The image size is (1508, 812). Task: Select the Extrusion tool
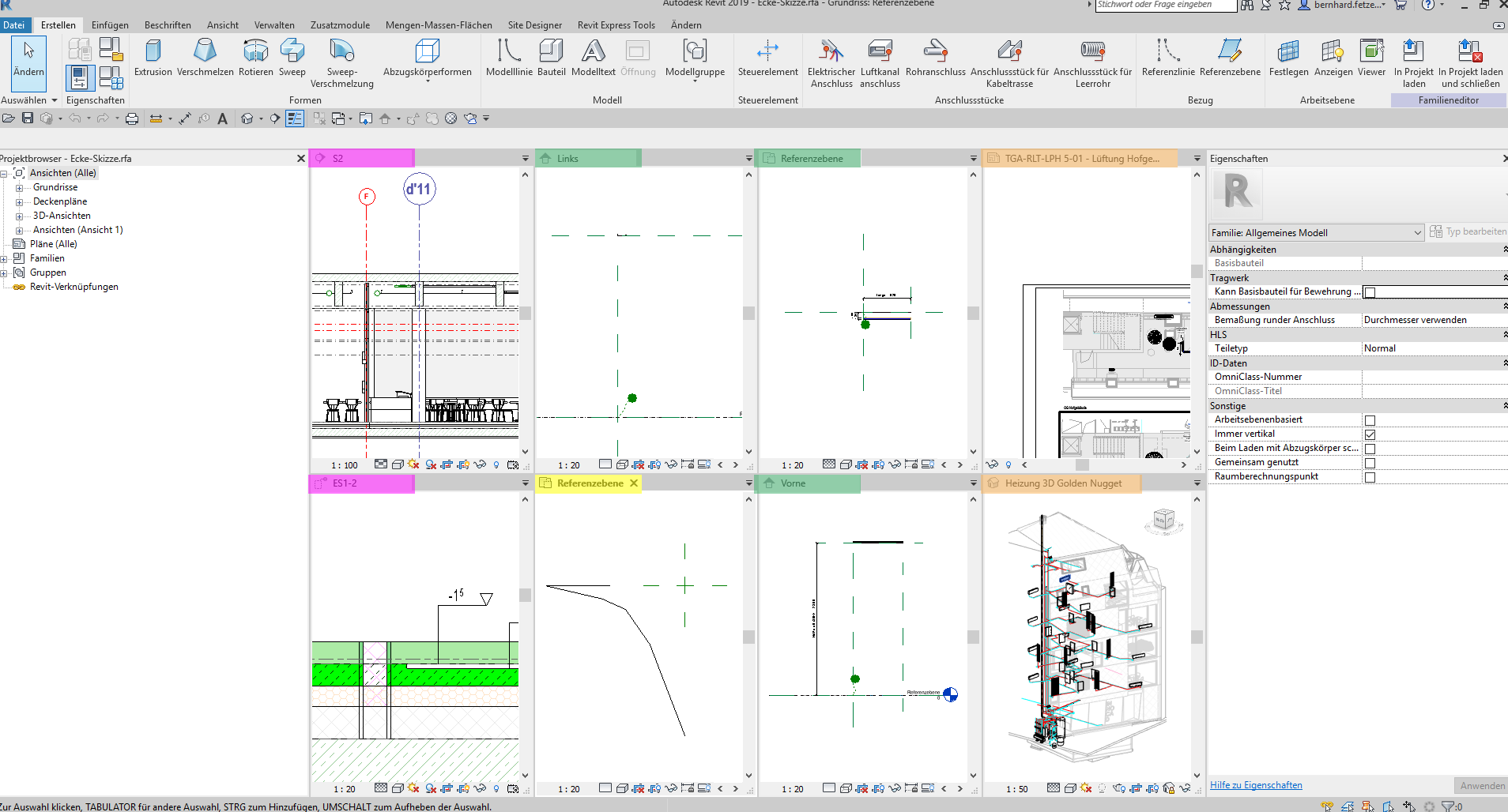pyautogui.click(x=153, y=59)
